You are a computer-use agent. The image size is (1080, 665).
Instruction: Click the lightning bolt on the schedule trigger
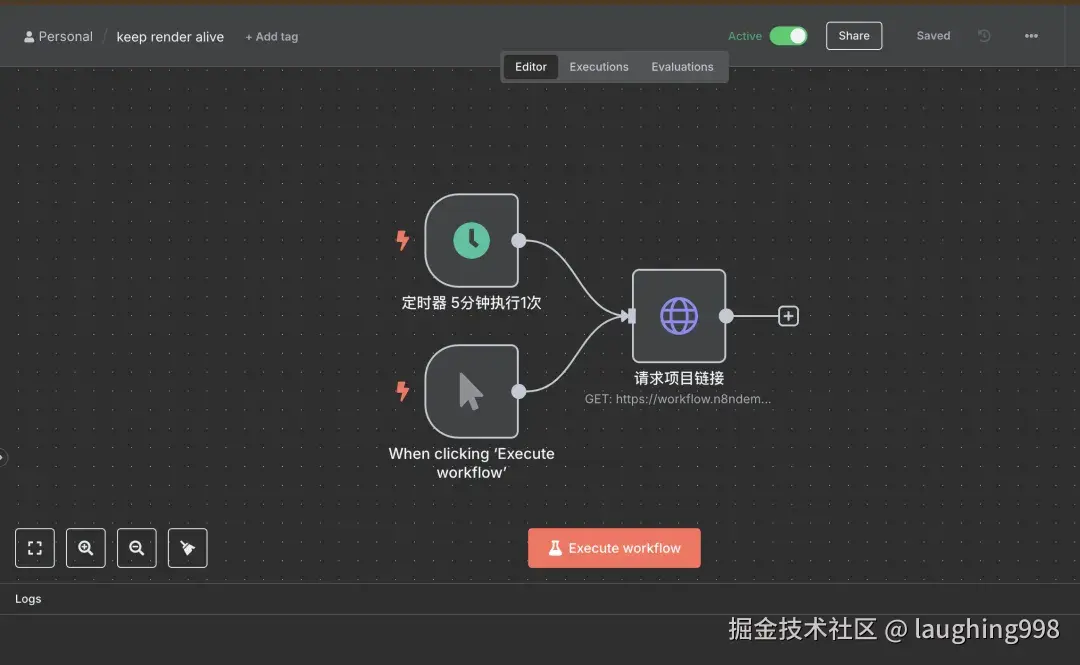click(403, 240)
